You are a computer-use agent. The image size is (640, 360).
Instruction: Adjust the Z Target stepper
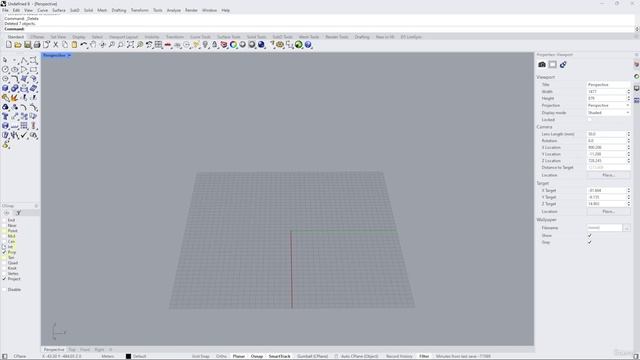click(628, 204)
